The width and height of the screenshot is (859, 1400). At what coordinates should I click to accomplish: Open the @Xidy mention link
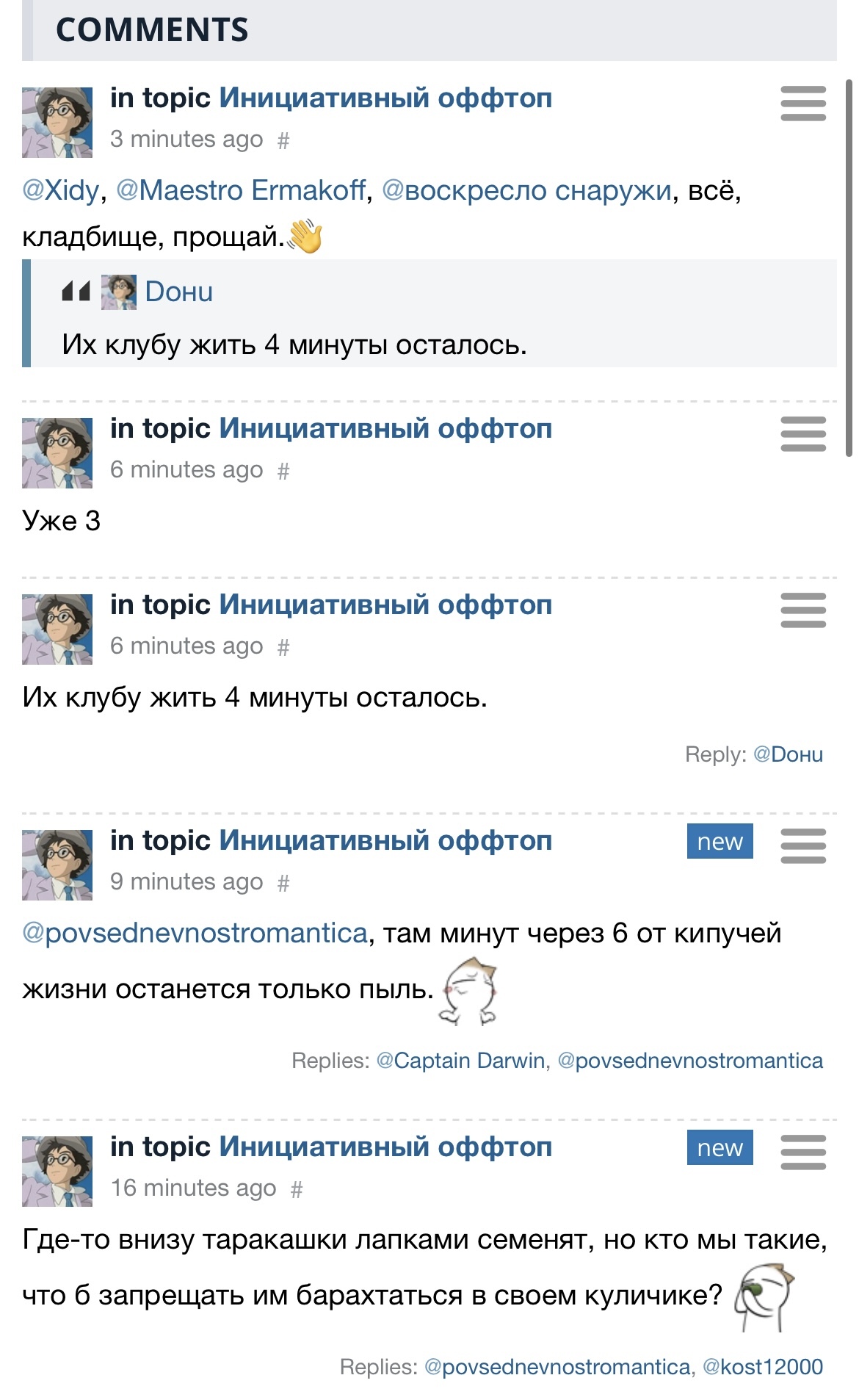60,190
